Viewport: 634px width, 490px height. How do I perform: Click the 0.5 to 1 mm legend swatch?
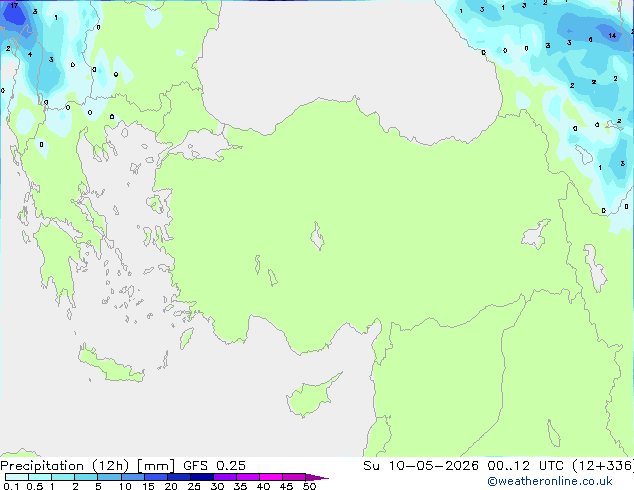(x=40, y=477)
